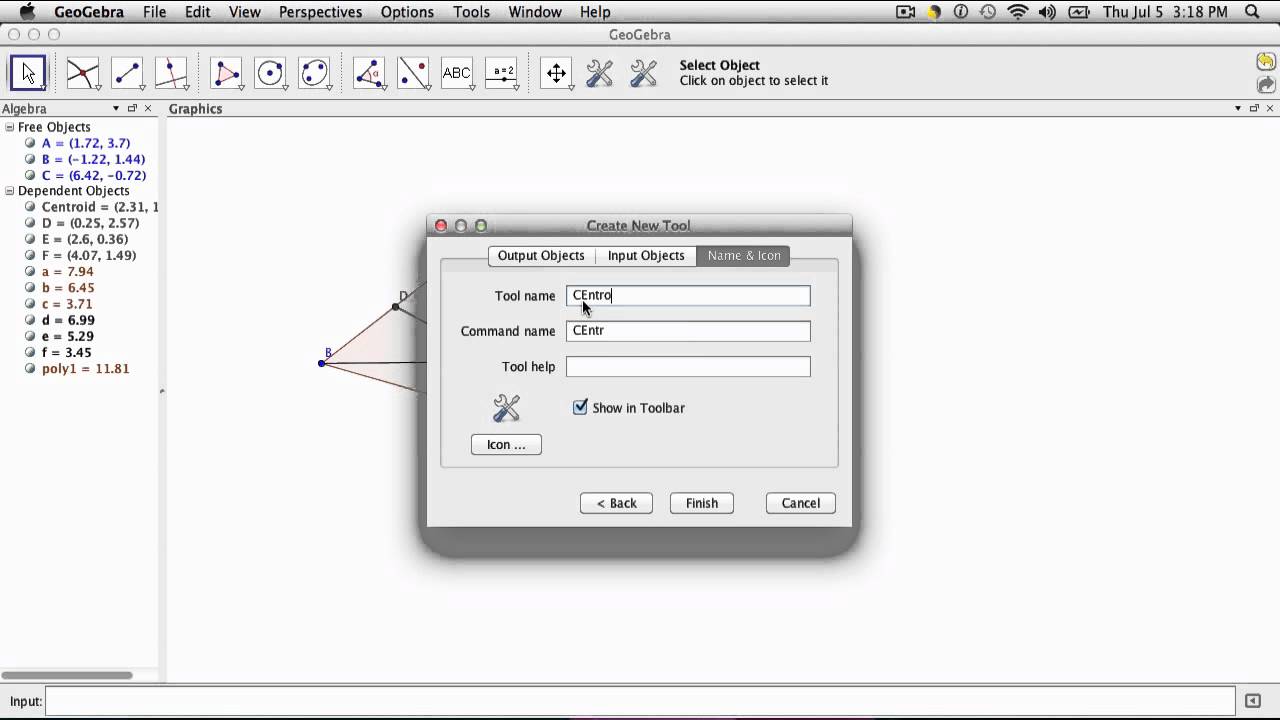Select the Circle with center tool
This screenshot has width=1280, height=720.
pos(271,73)
